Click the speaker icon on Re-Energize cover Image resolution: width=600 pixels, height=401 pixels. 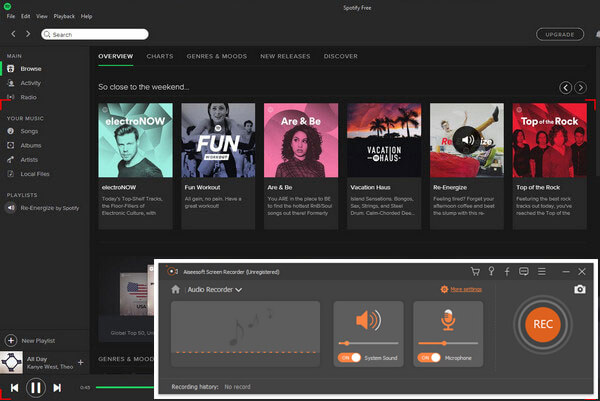click(467, 140)
